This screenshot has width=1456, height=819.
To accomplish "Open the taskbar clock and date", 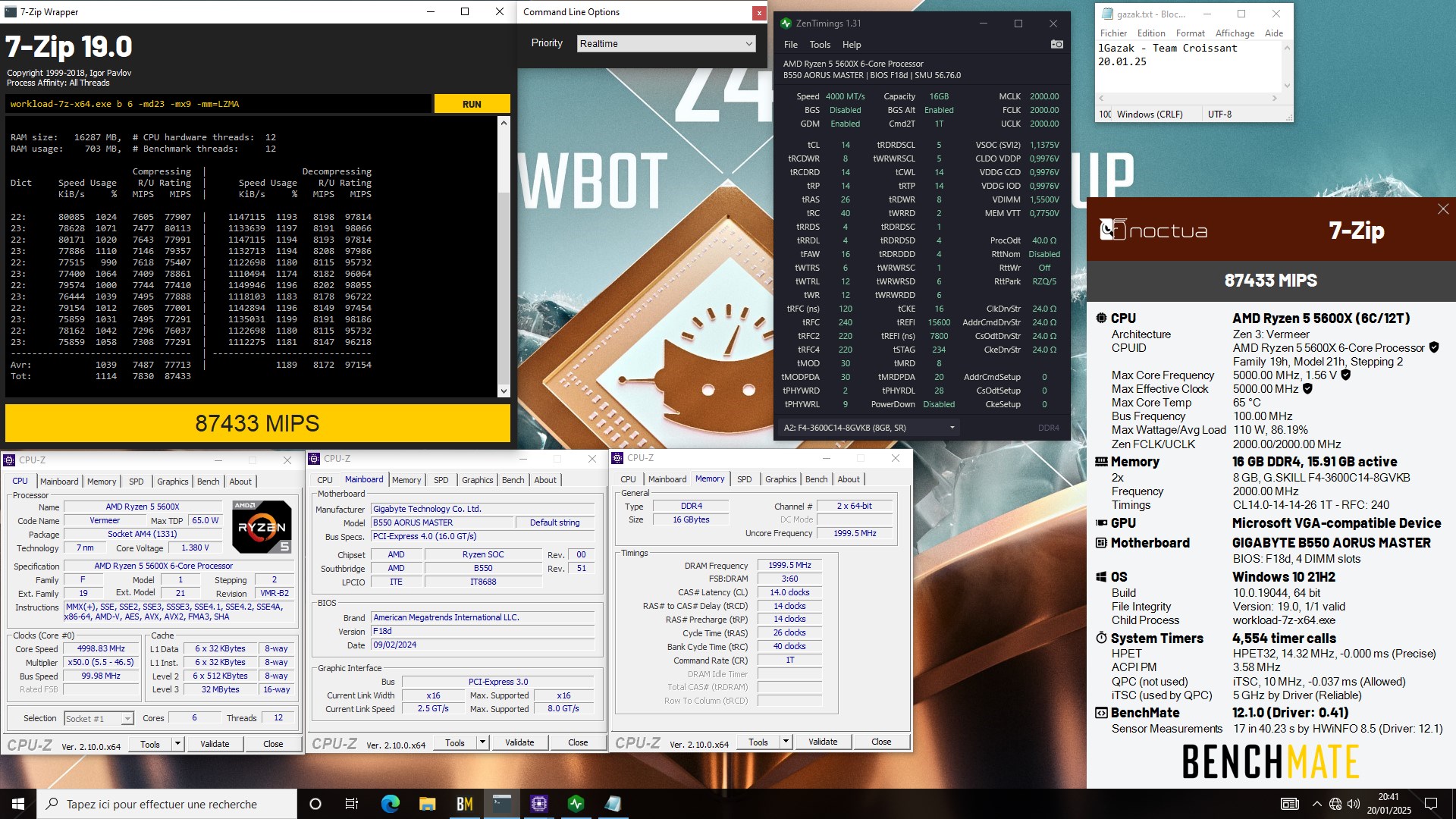I will [x=1389, y=804].
